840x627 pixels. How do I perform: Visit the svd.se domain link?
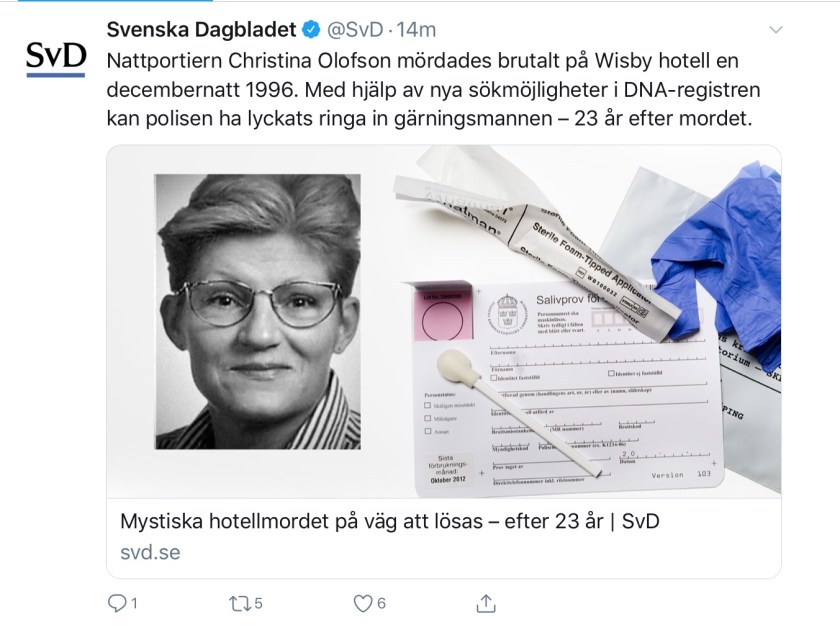click(x=150, y=552)
